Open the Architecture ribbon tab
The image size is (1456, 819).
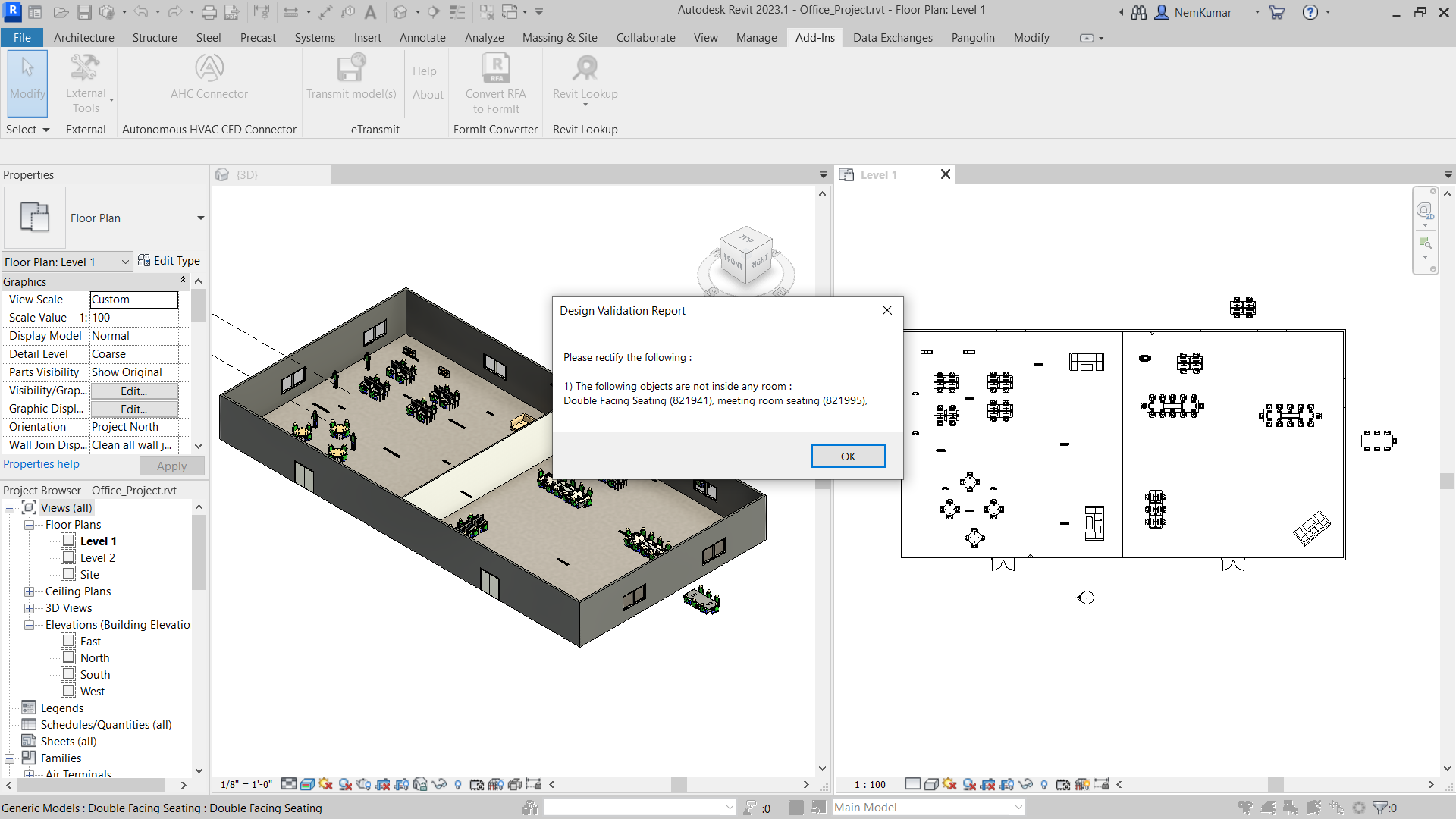(x=84, y=38)
